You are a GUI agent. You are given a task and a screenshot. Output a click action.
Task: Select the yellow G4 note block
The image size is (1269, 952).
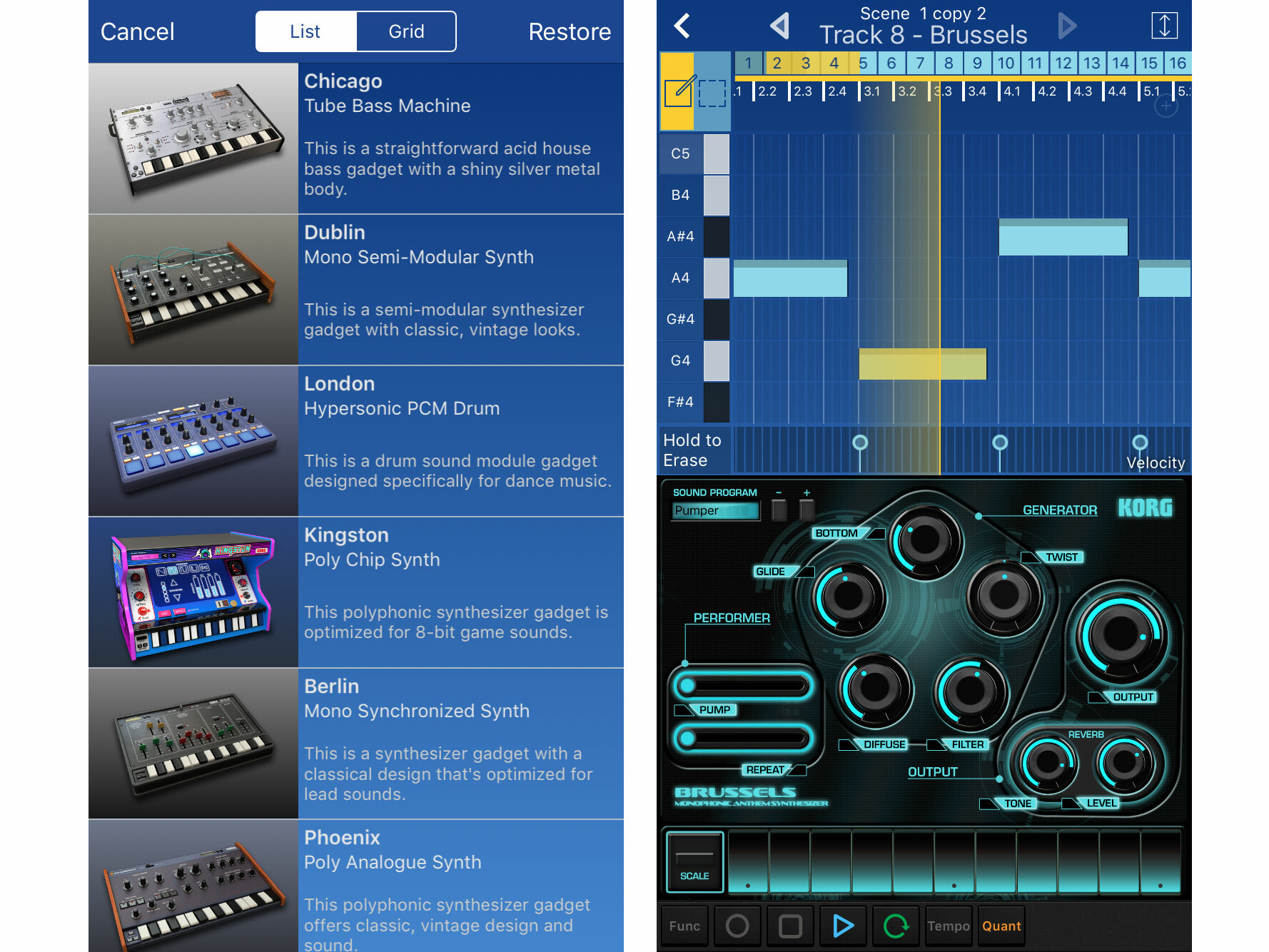(x=922, y=364)
